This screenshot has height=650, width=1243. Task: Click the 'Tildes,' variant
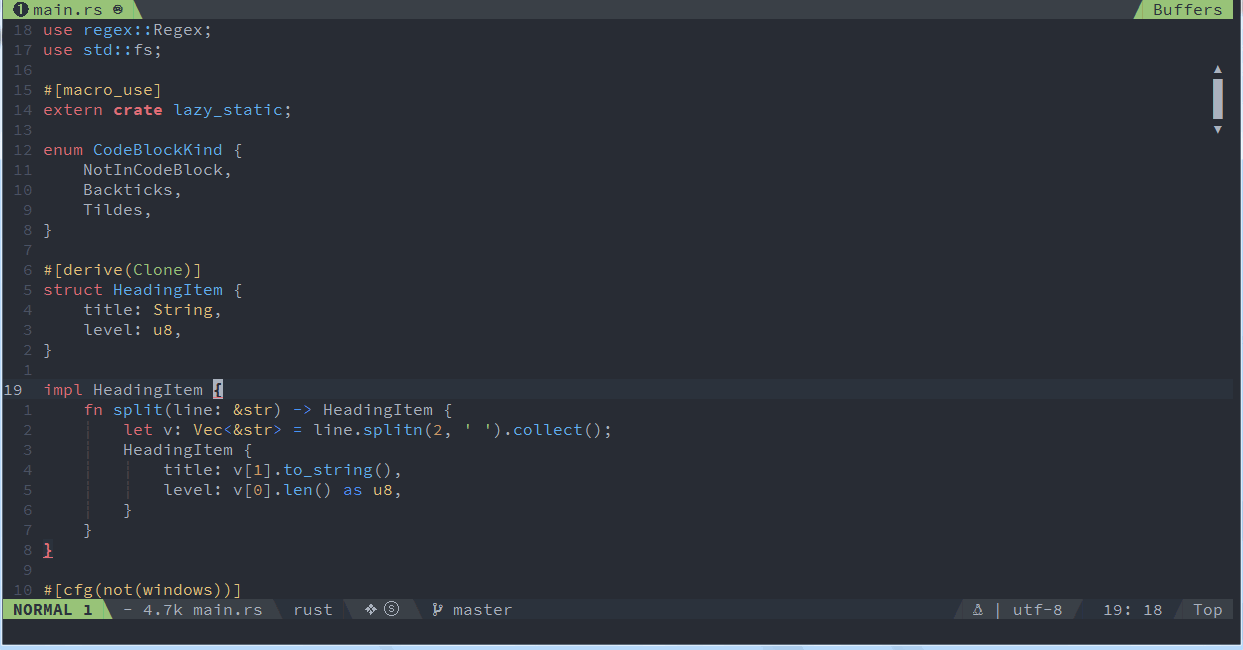118,210
